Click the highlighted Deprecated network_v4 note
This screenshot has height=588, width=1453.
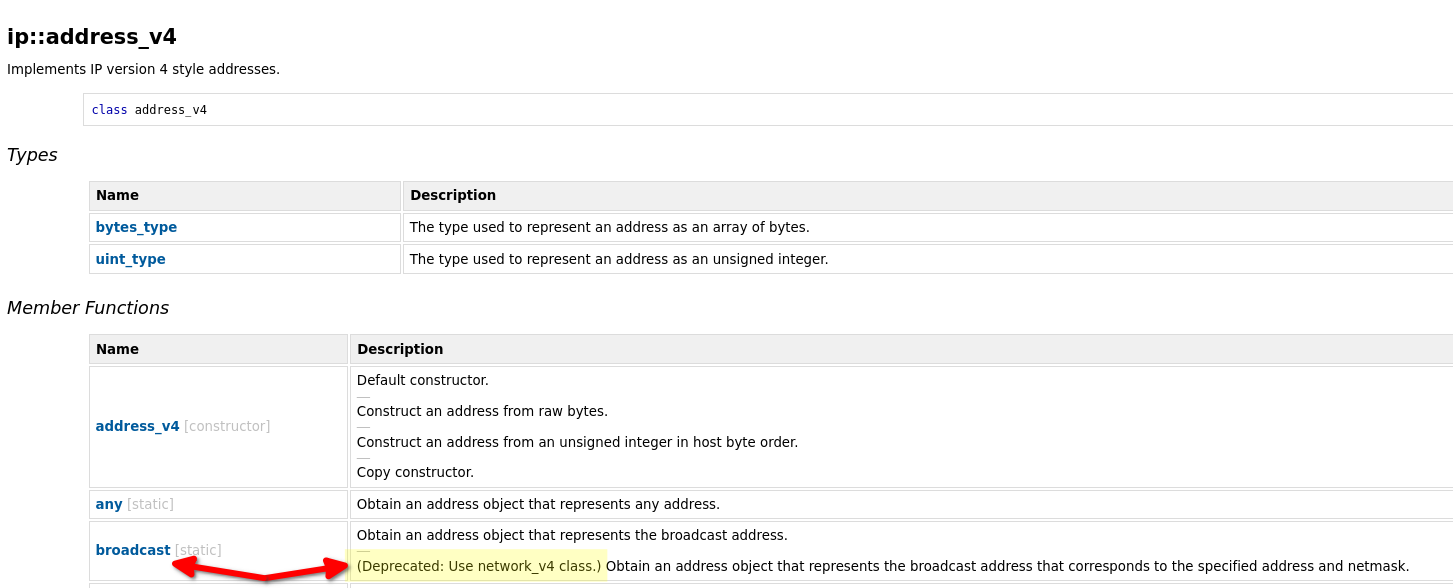pyautogui.click(x=479, y=566)
